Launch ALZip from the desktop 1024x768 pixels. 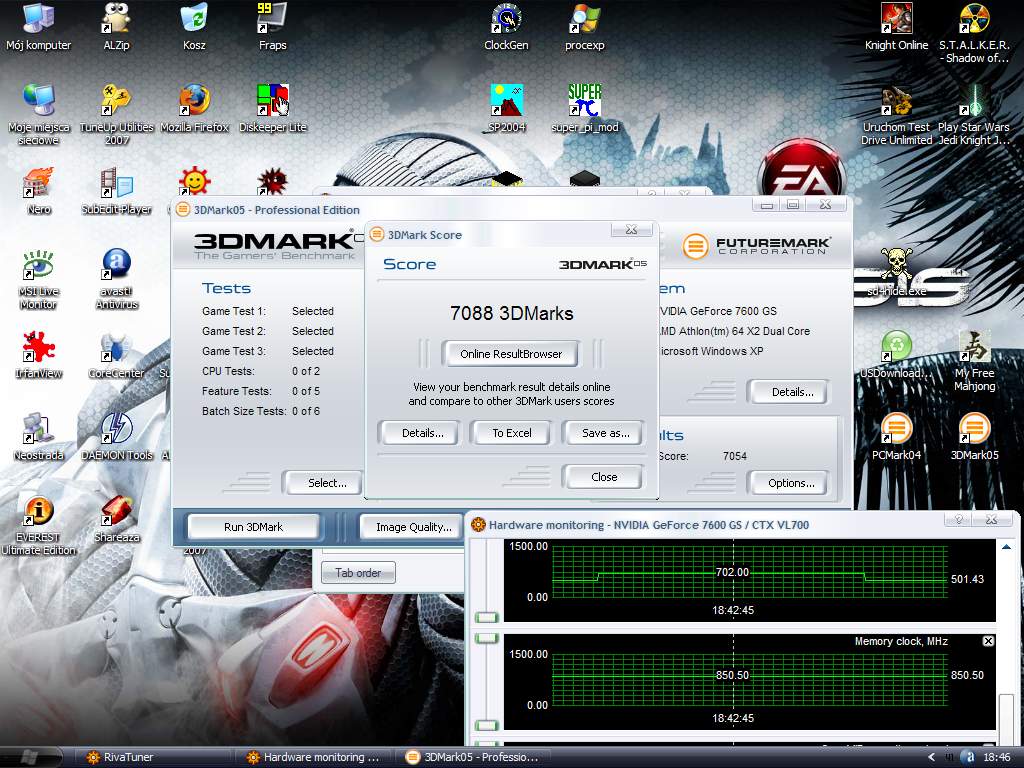click(116, 27)
